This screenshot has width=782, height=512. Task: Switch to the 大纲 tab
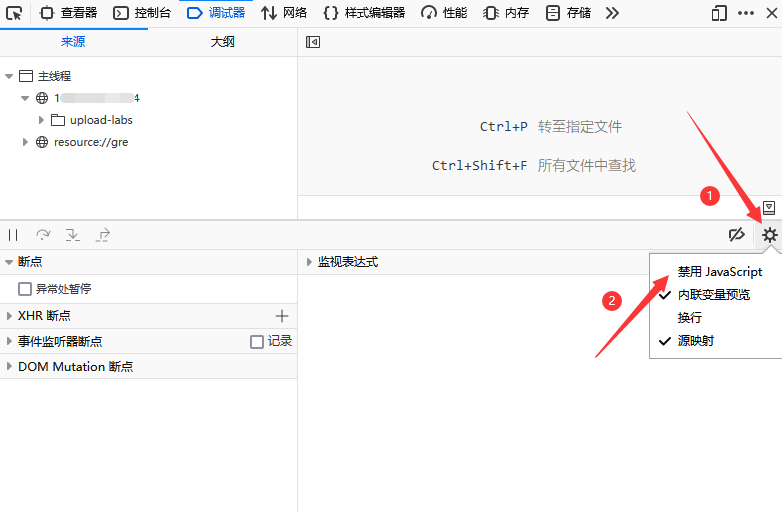coord(222,42)
